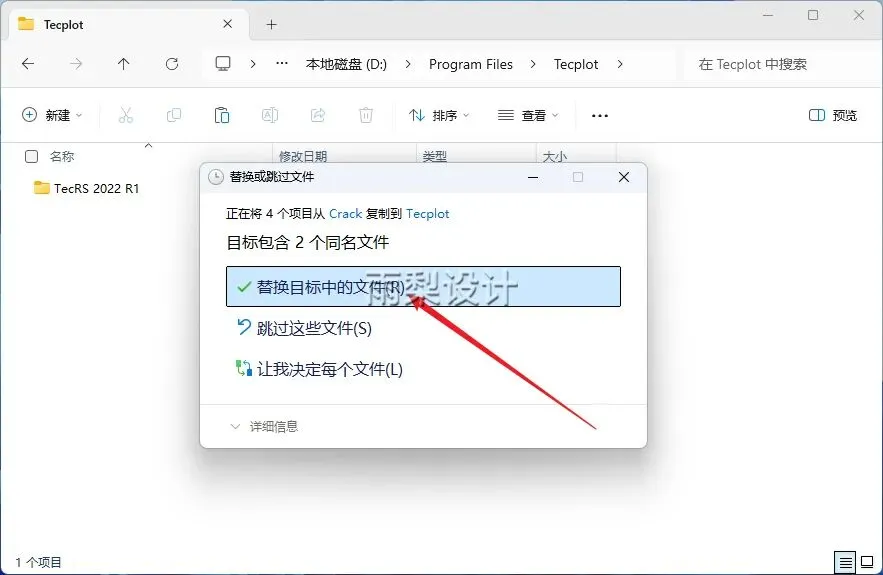Click the Cut scissors toolbar icon
Screen dimensions: 883x575
click(x=126, y=115)
